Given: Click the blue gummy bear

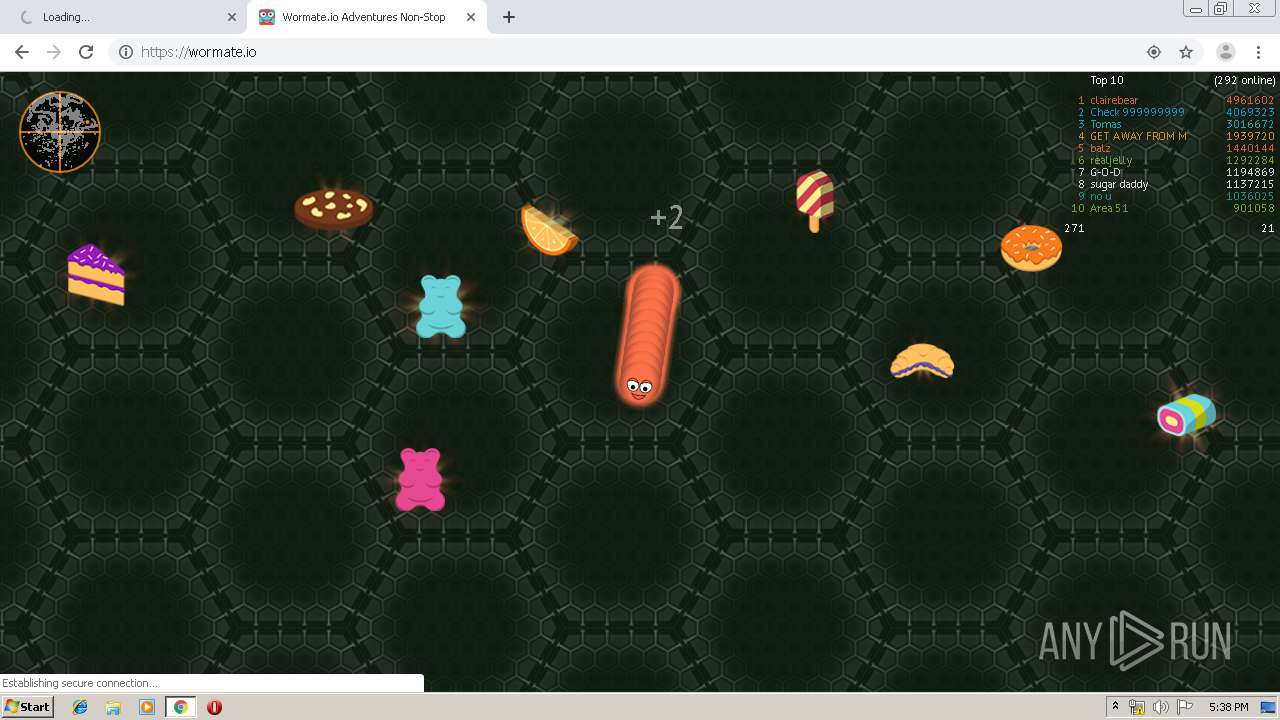Looking at the screenshot, I should (441, 306).
